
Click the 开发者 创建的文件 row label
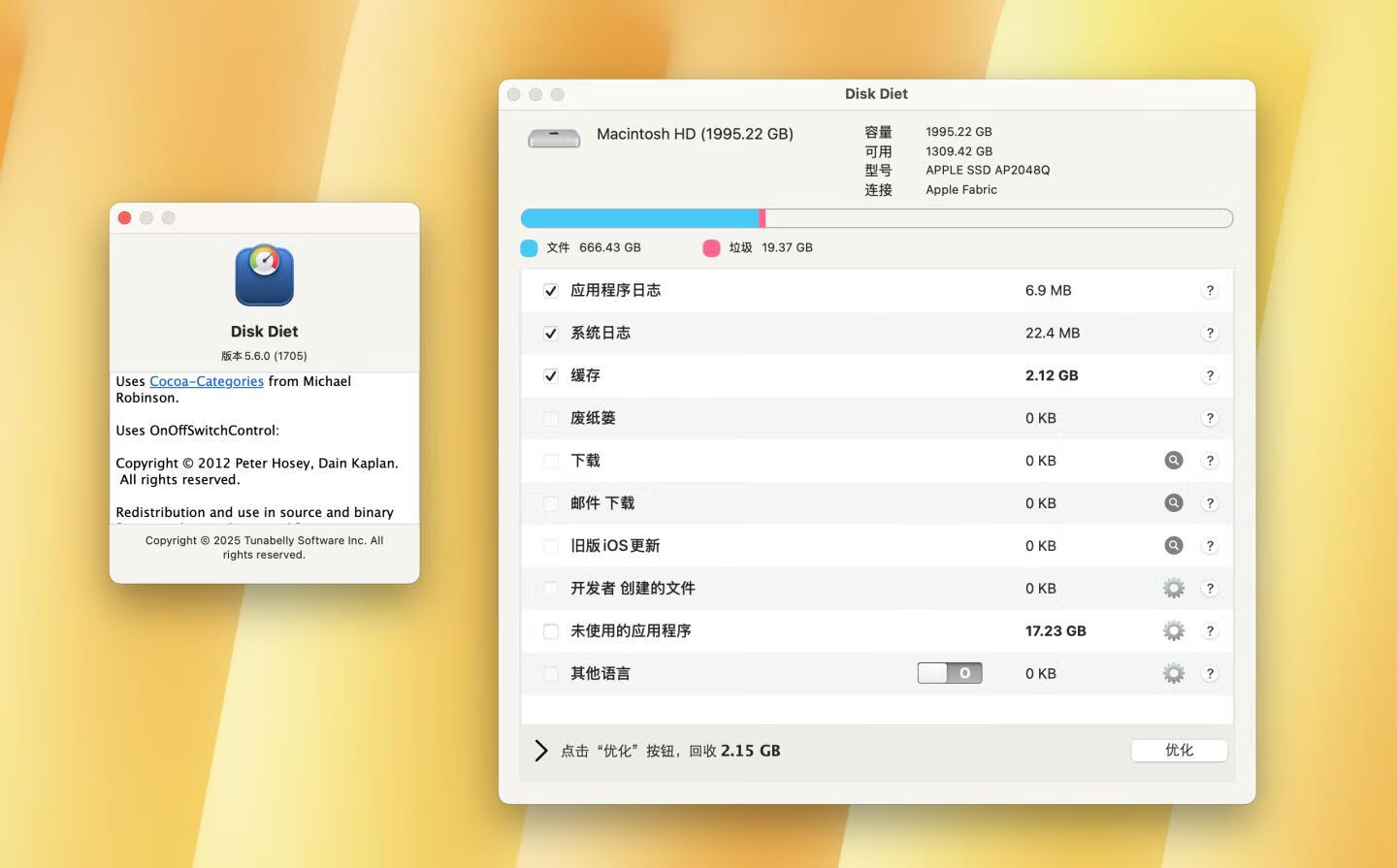[x=633, y=589]
